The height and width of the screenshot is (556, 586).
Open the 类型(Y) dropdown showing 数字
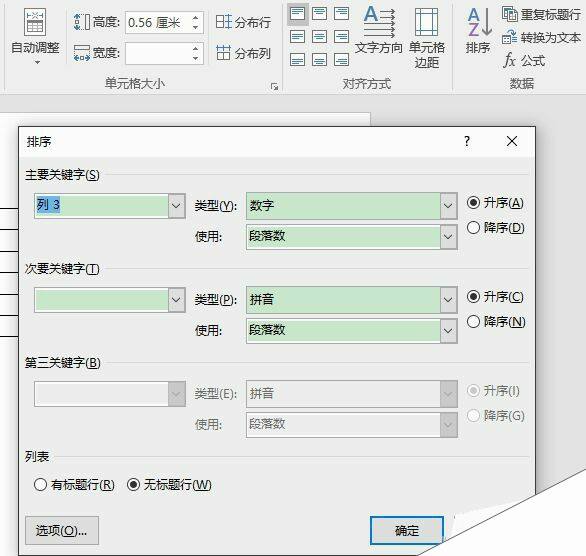[x=448, y=206]
